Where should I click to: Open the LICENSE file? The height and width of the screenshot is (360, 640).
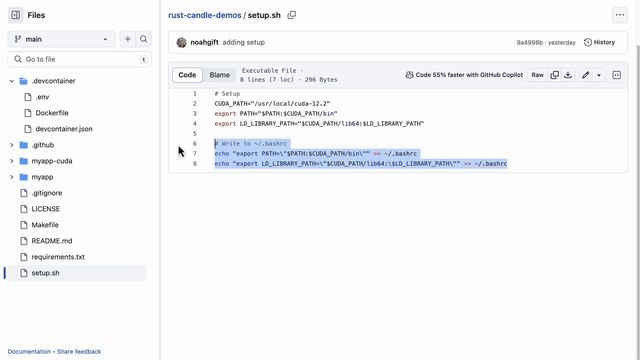(x=45, y=209)
